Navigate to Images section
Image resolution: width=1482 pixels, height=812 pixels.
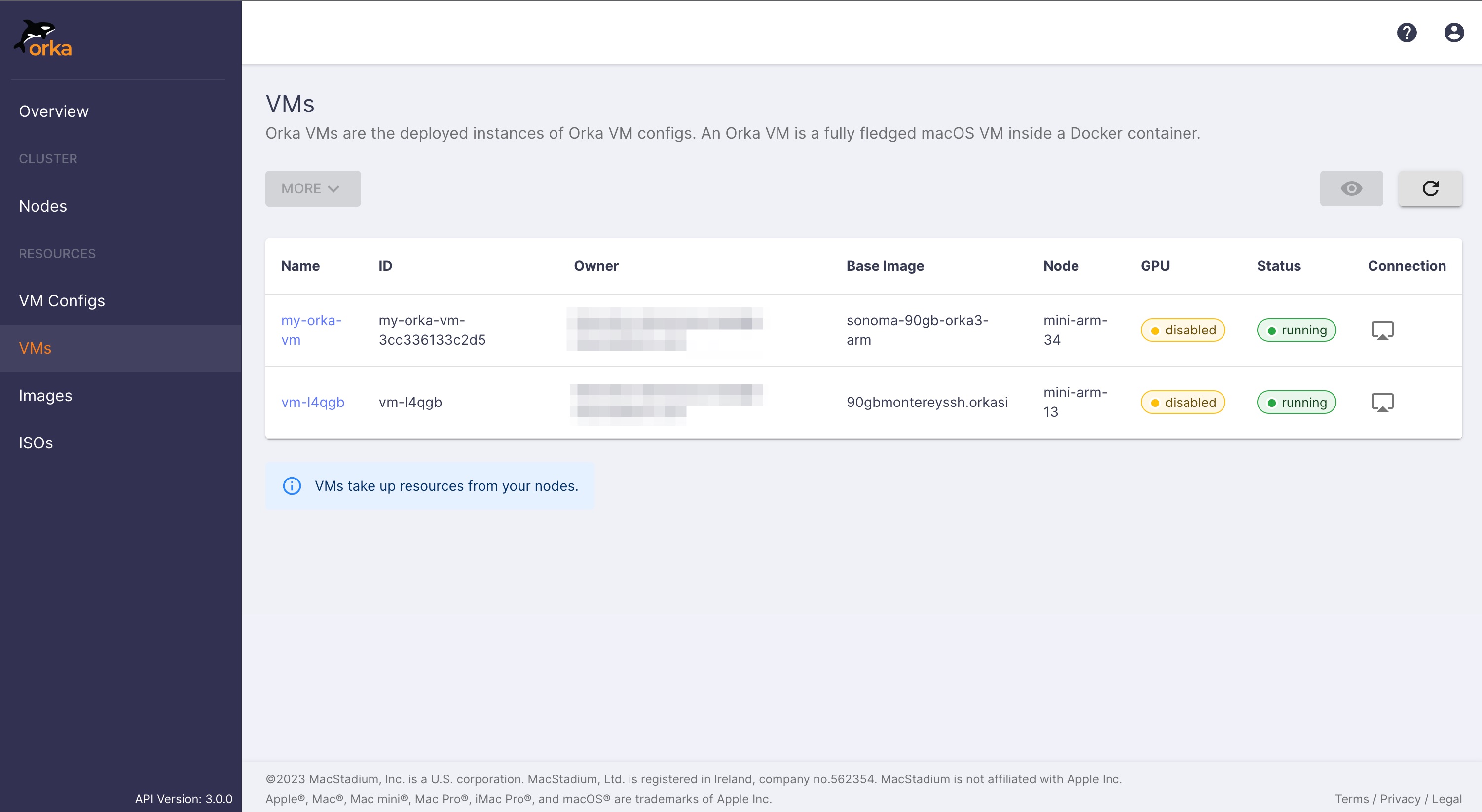[45, 395]
